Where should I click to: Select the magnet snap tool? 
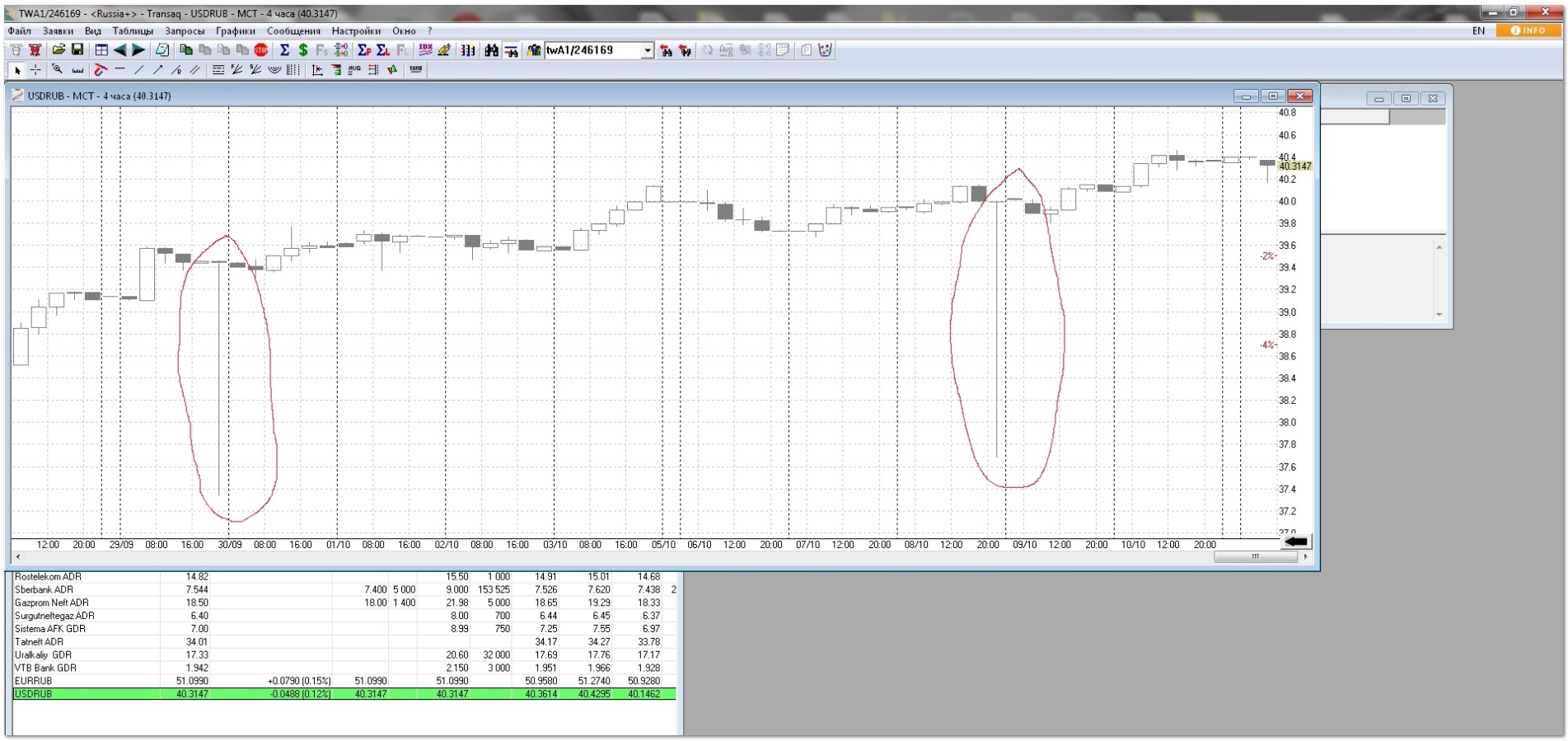point(101,70)
